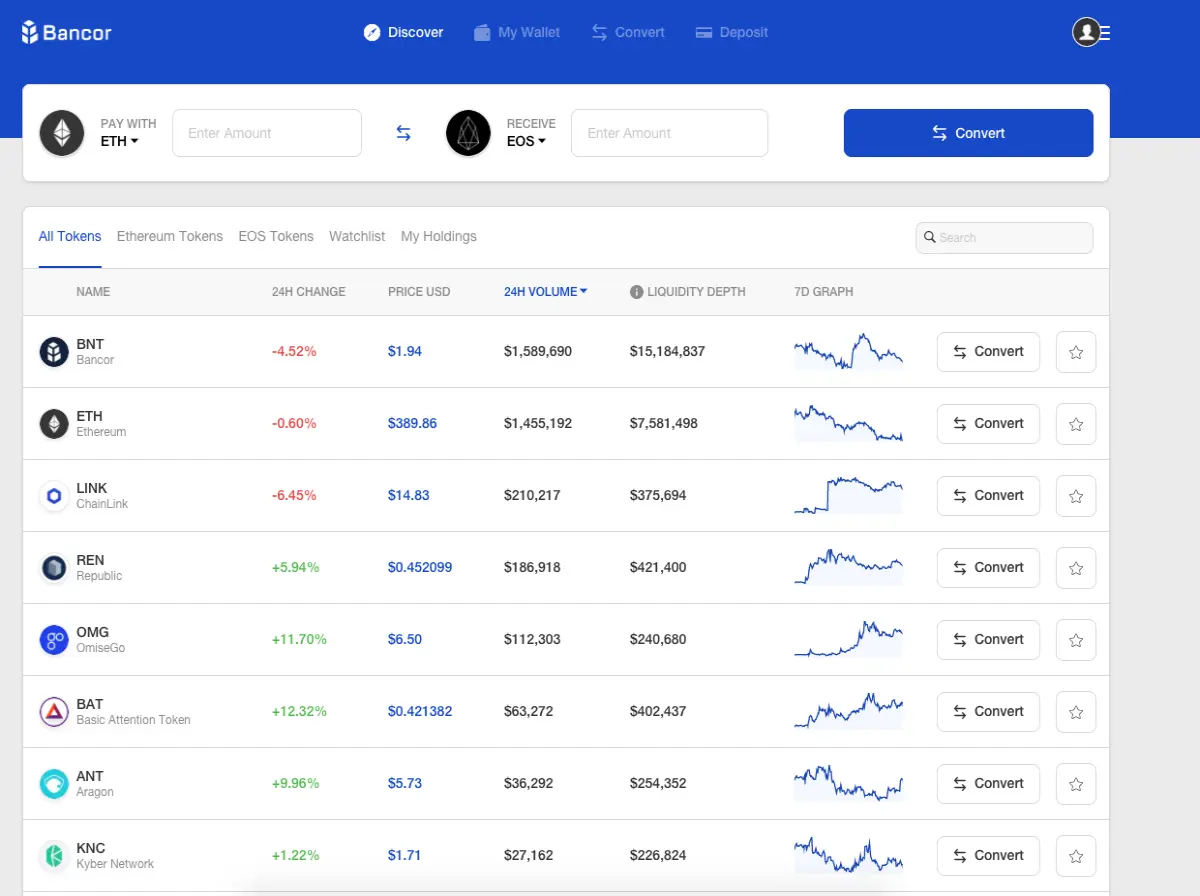Switch to EOS Tokens tab
Screen dimensions: 1200x896
tap(276, 236)
